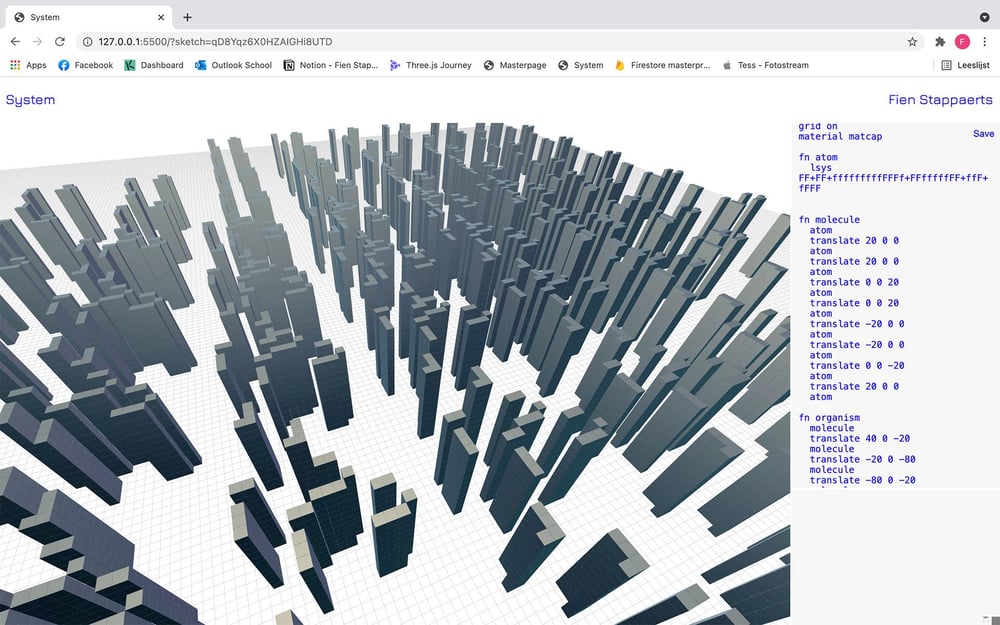Close the System tab
1000x625 pixels.
[161, 17]
